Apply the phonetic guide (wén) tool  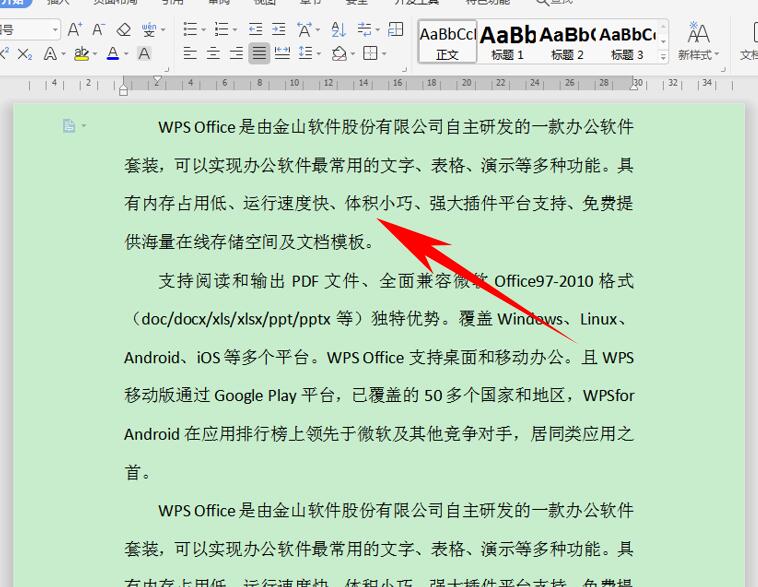149,30
